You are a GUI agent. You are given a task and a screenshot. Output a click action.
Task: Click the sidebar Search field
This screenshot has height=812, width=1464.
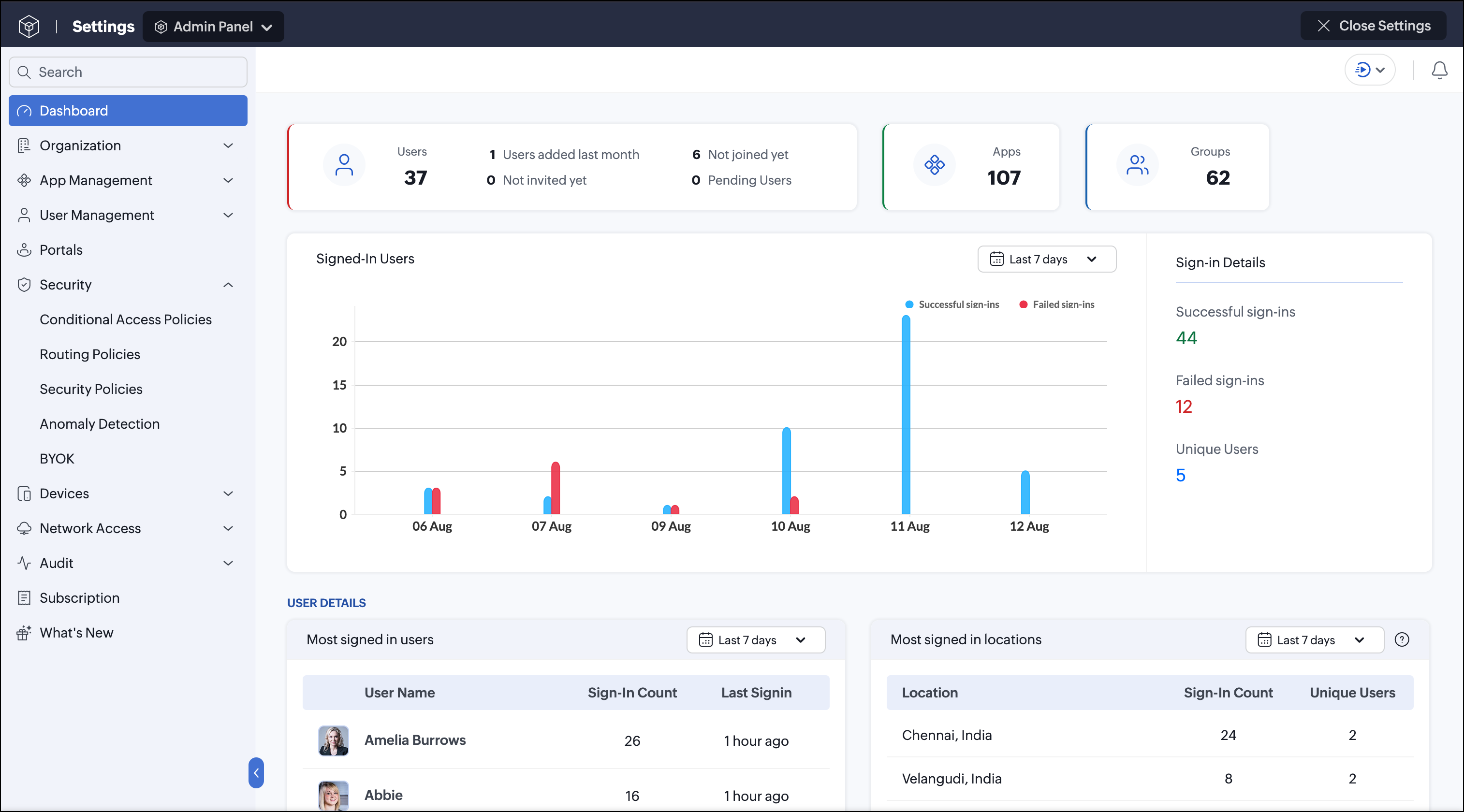click(128, 72)
